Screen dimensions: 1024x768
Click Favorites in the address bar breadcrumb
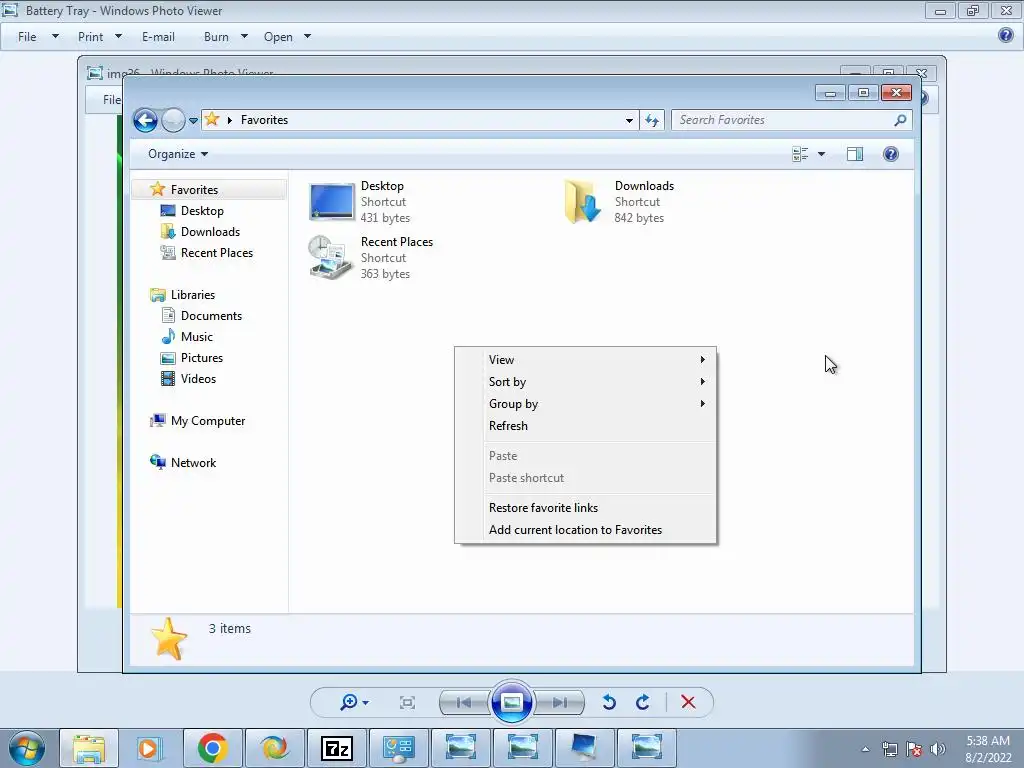[x=264, y=120]
